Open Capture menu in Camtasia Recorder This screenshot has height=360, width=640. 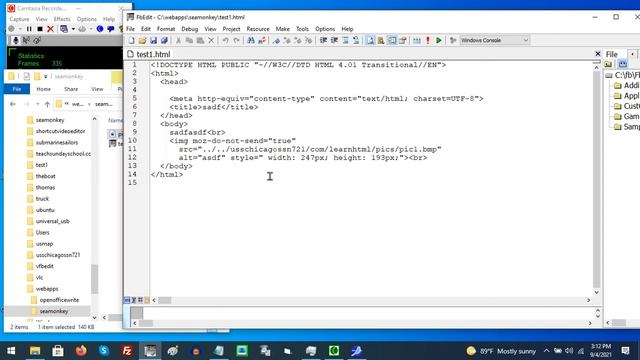(19, 19)
